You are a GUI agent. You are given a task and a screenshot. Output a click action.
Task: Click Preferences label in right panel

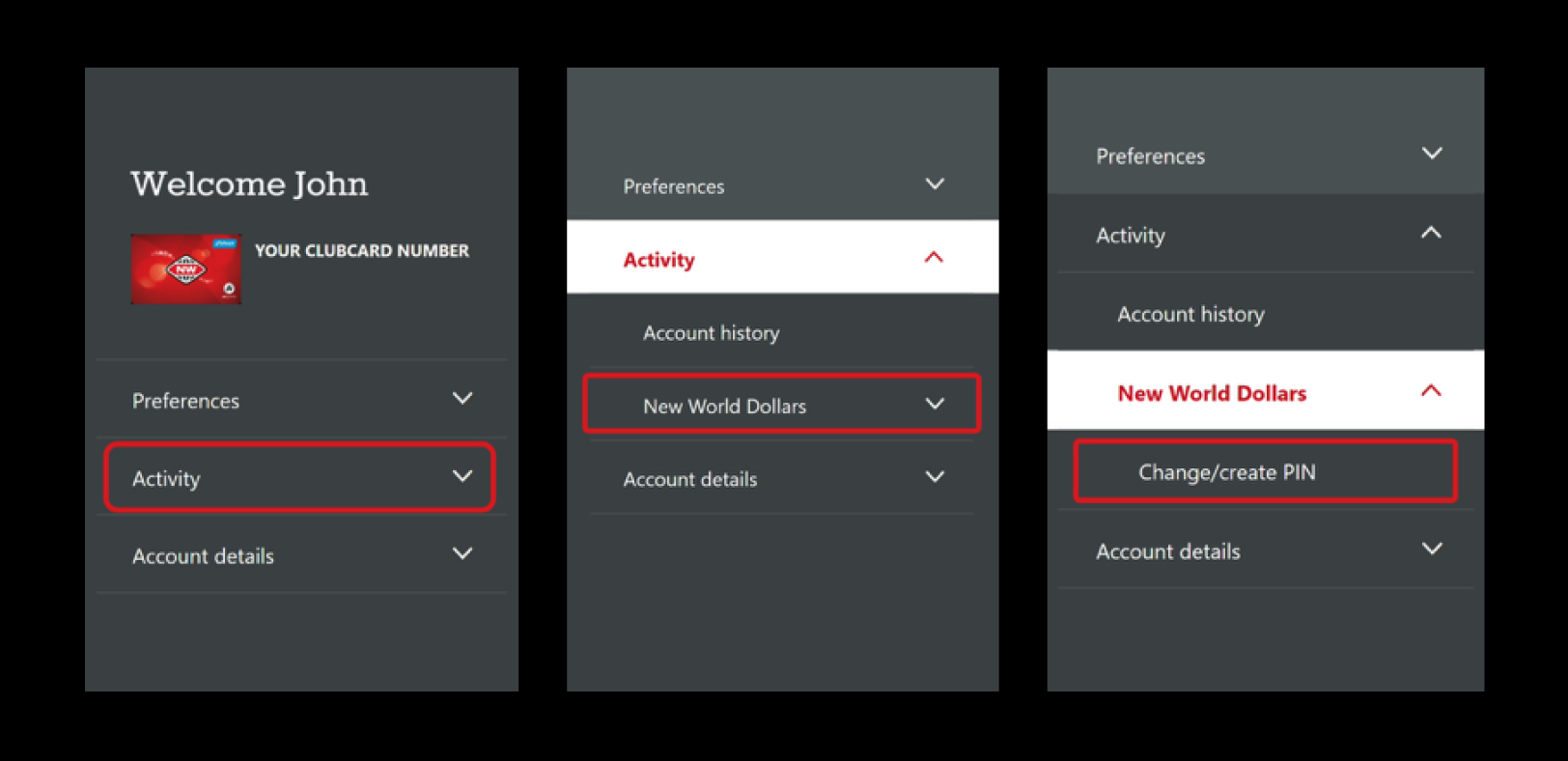point(1150,156)
